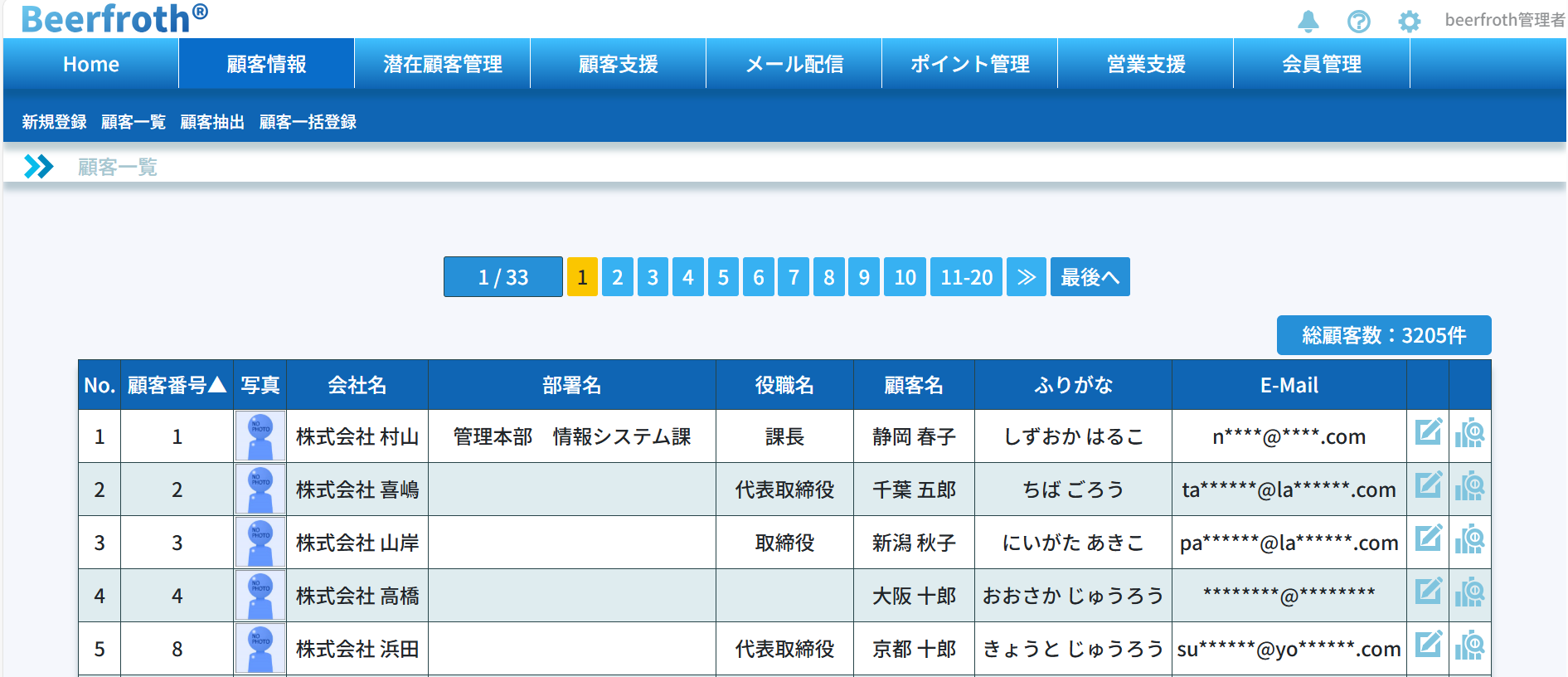Sort by 顧客番号 column header

(177, 385)
